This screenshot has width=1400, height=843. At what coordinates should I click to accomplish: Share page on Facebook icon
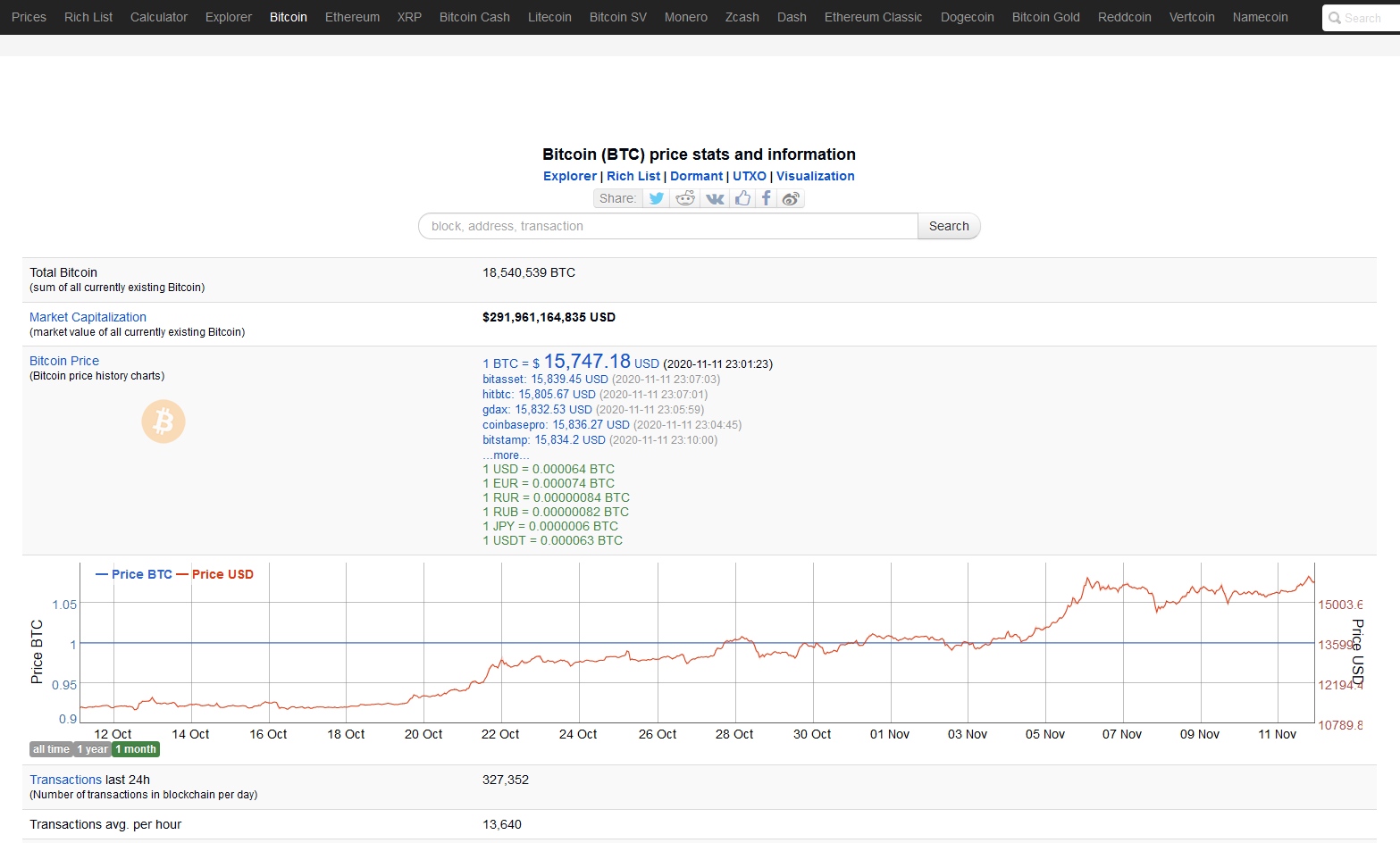(x=767, y=198)
